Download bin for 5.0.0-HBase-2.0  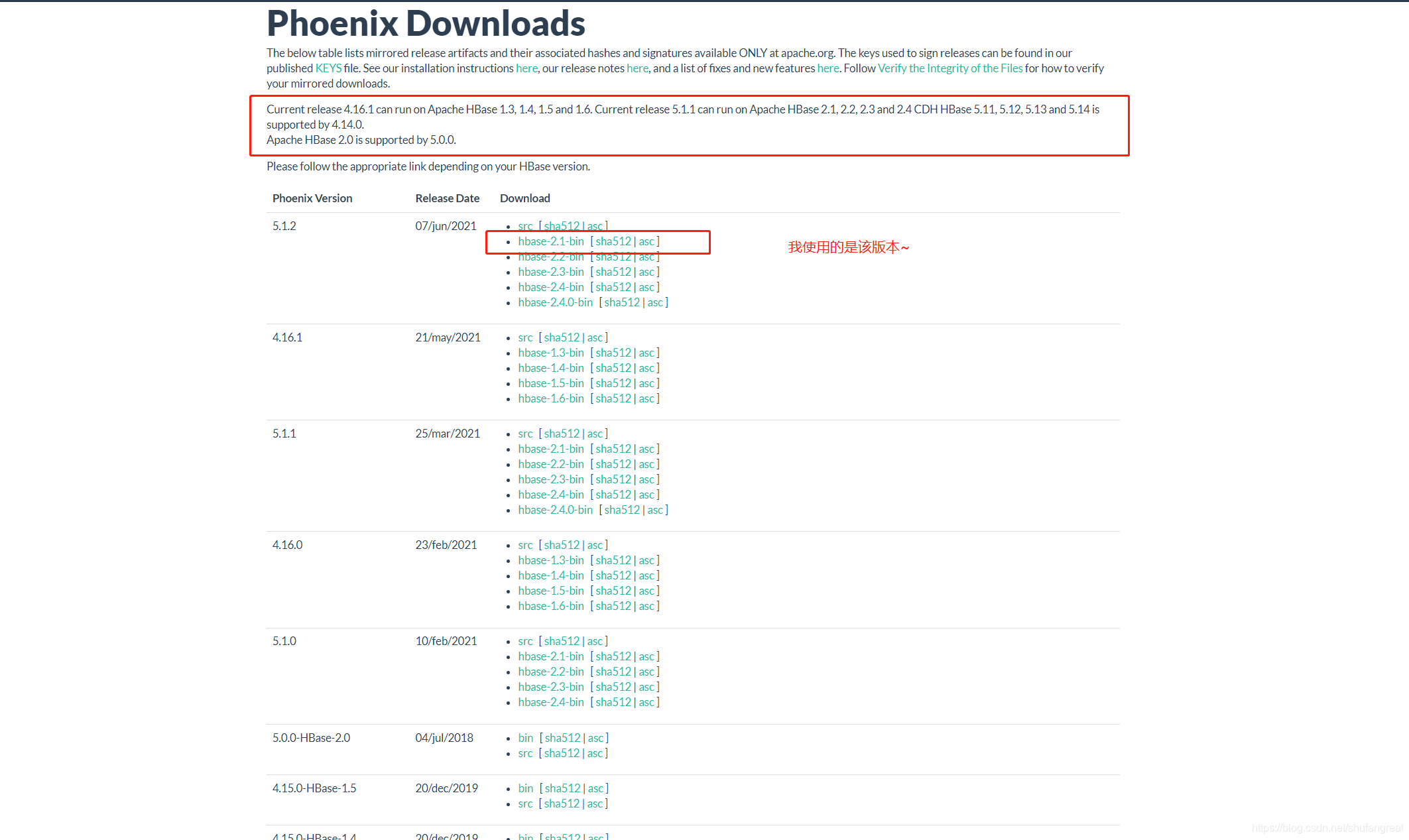[x=525, y=738]
